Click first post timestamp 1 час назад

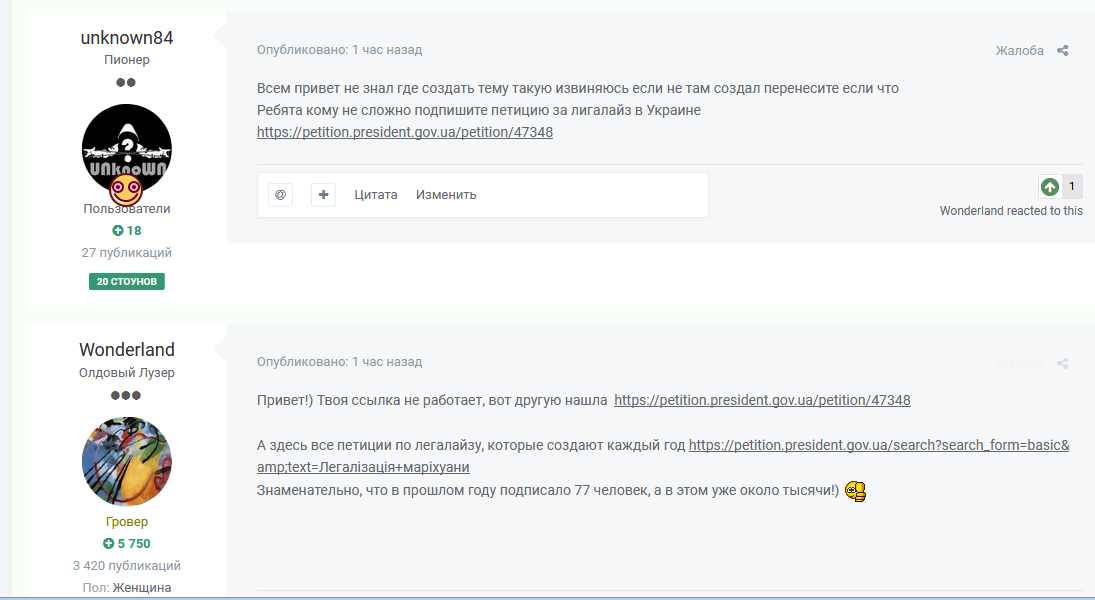[x=387, y=50]
